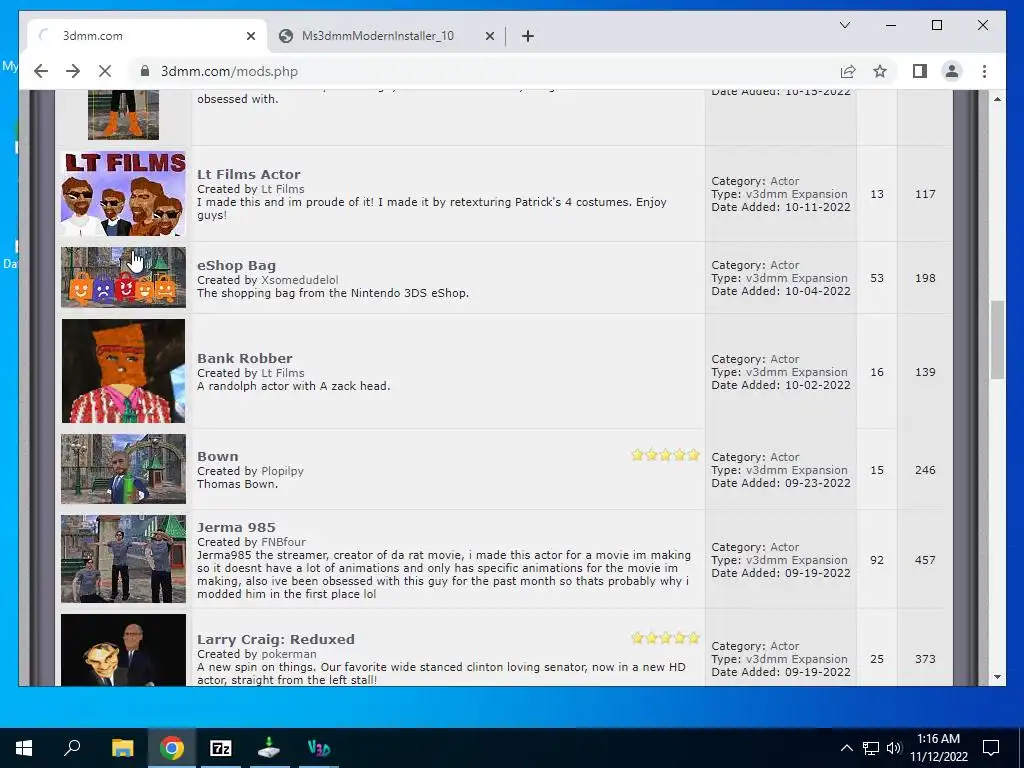Image resolution: width=1024 pixels, height=768 pixels.
Task: View creator FNBfour profile
Action: 283,541
